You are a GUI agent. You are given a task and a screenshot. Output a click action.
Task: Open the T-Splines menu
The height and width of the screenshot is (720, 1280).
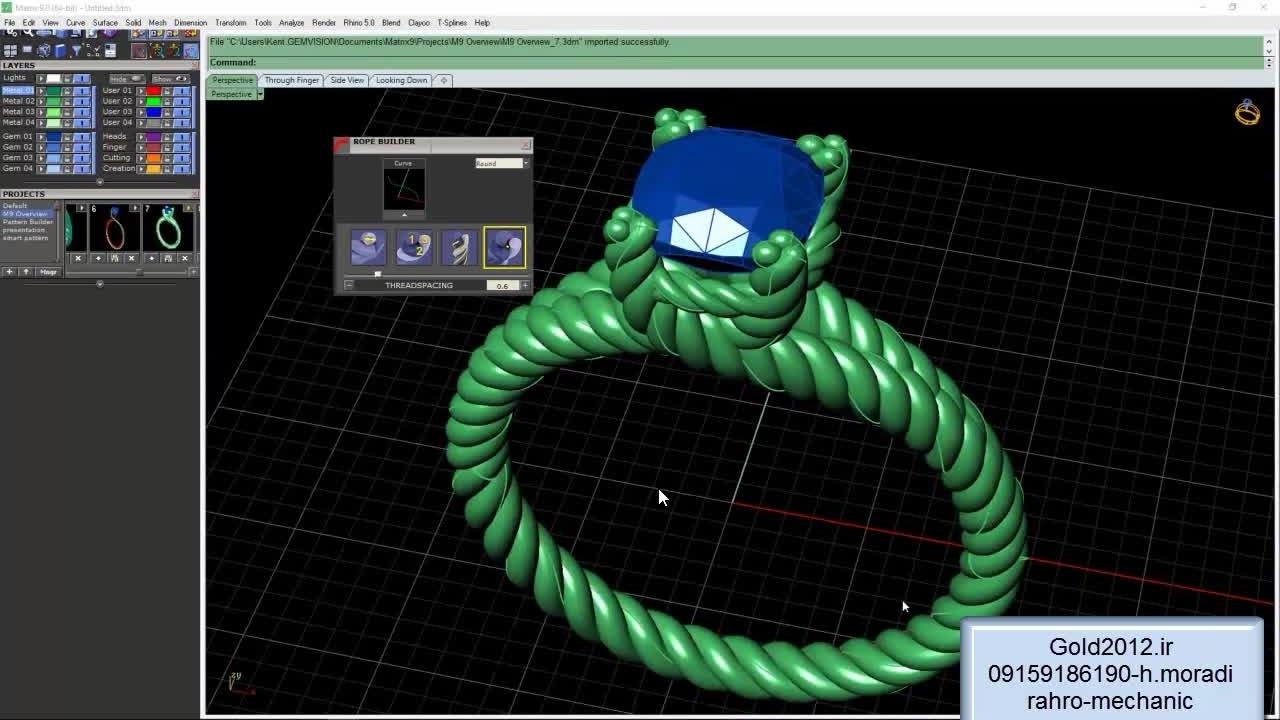(x=451, y=22)
